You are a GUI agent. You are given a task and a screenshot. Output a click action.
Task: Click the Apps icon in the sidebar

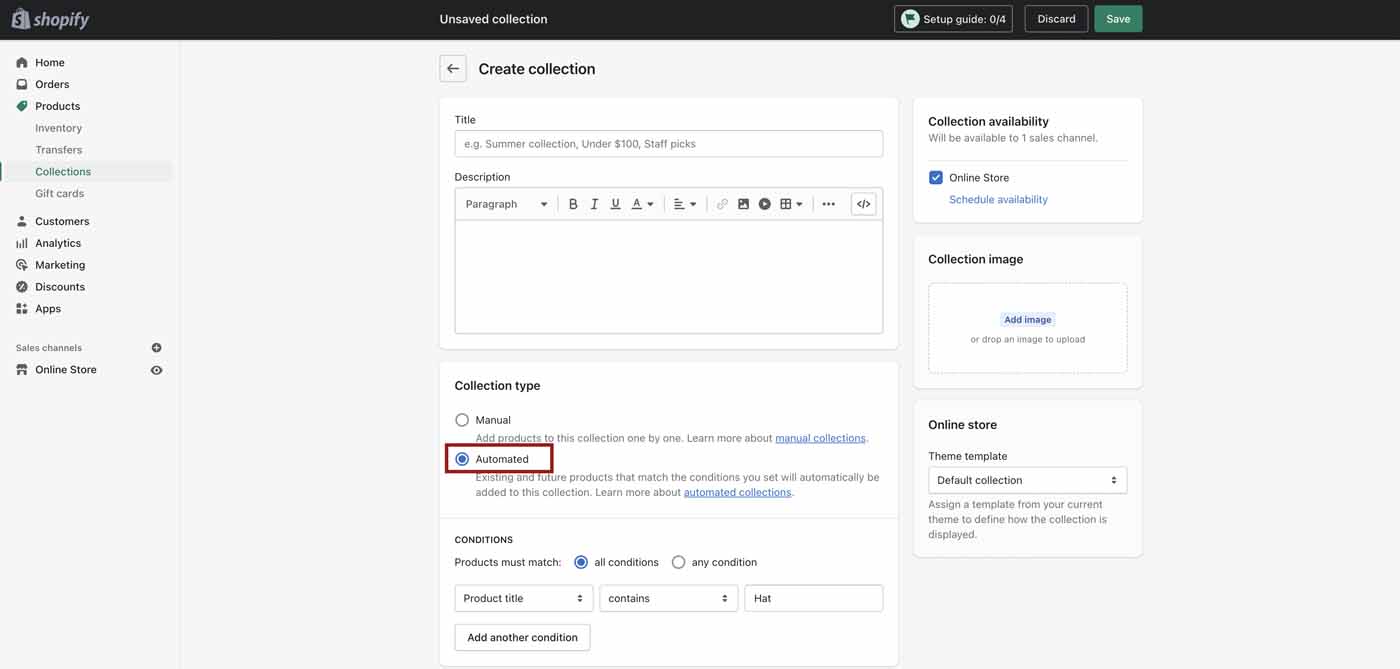22,309
